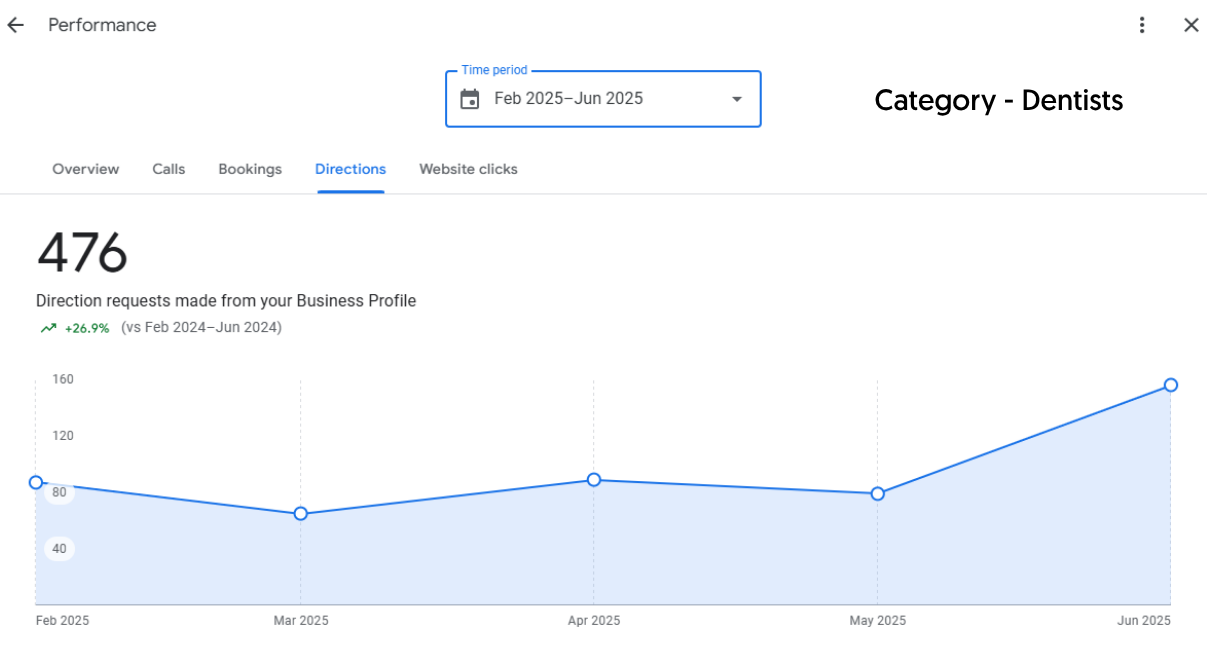Image resolution: width=1207 pixels, height=658 pixels.
Task: Click the Feb 2025 data point
Action: [x=36, y=482]
